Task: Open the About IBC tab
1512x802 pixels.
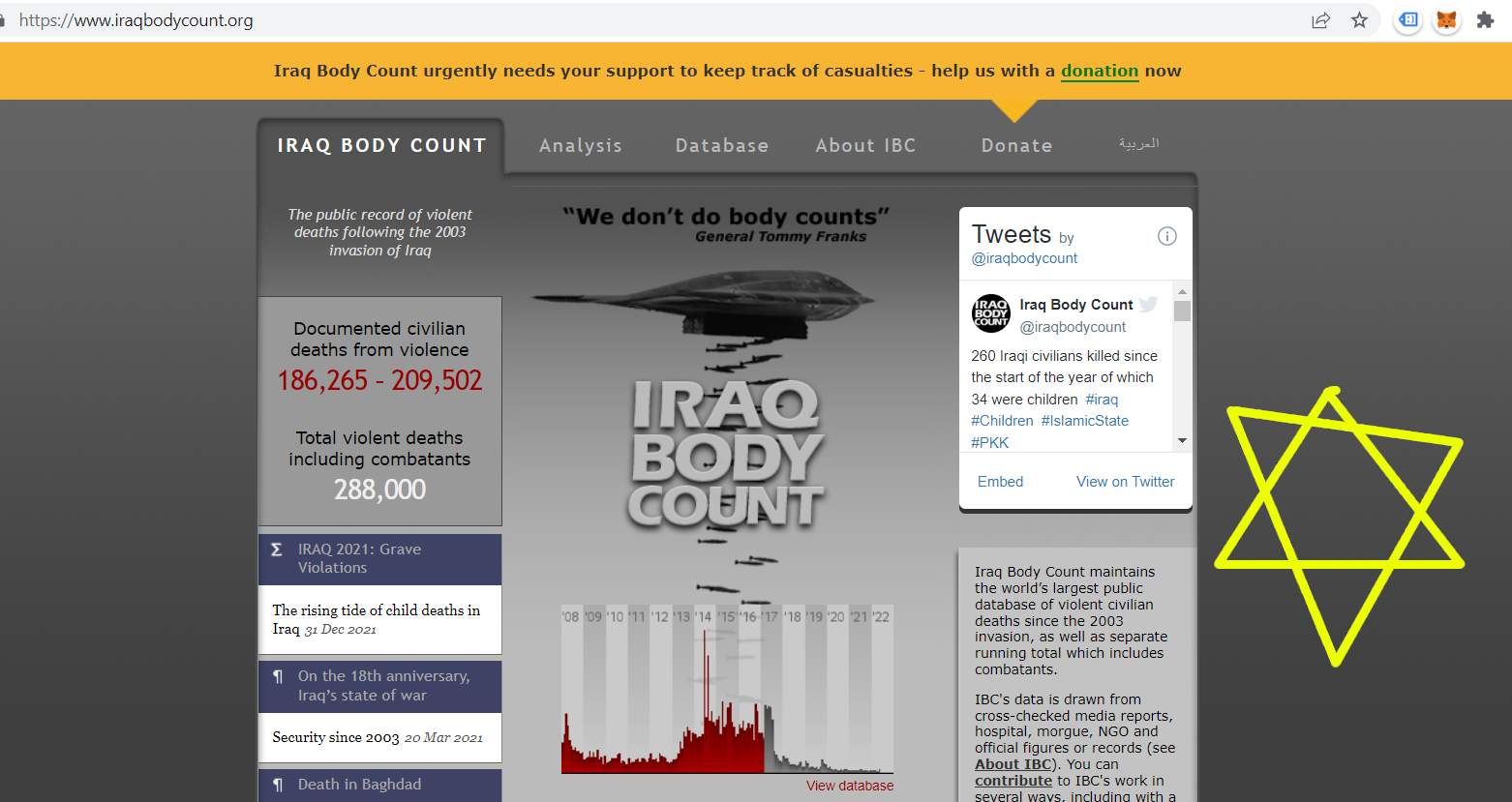Action: pos(865,145)
